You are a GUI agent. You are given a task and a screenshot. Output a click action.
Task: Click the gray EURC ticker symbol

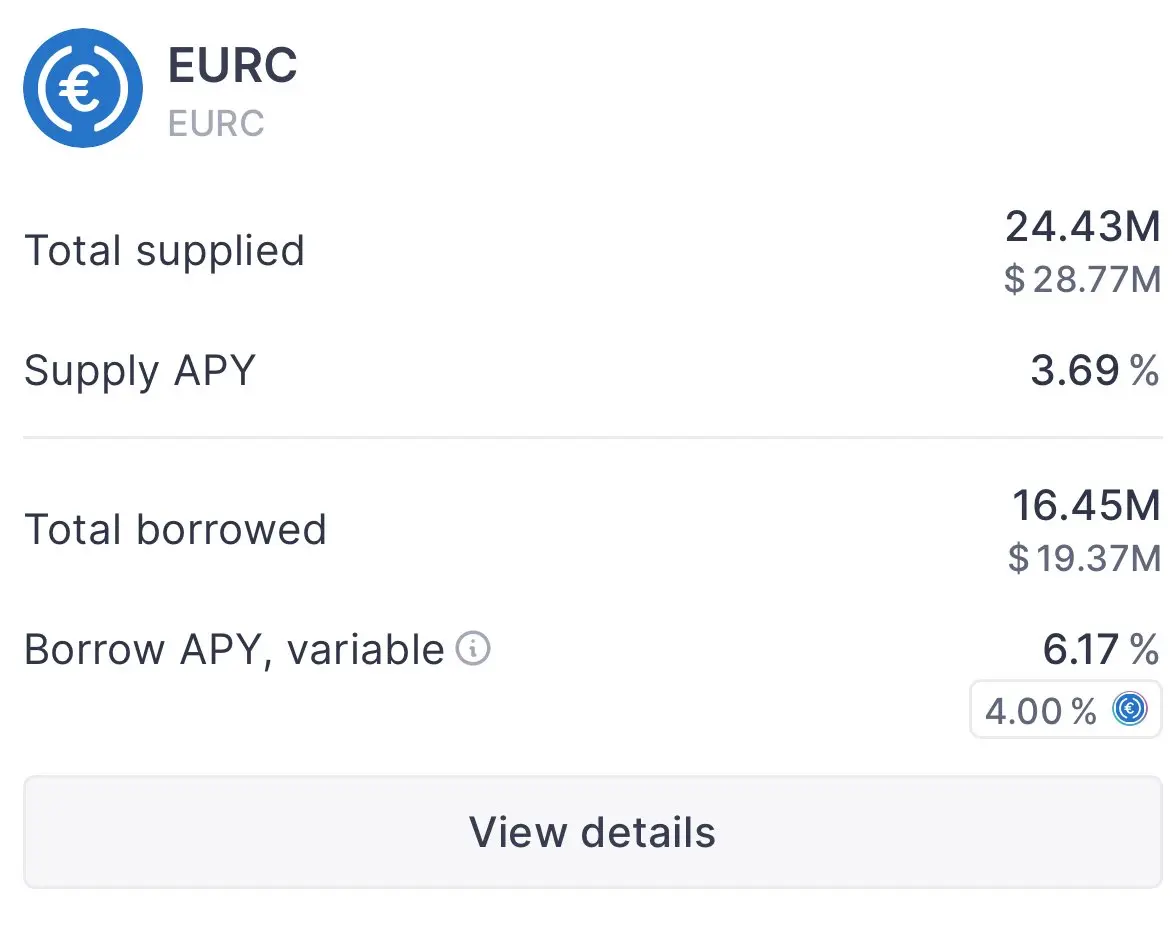216,124
